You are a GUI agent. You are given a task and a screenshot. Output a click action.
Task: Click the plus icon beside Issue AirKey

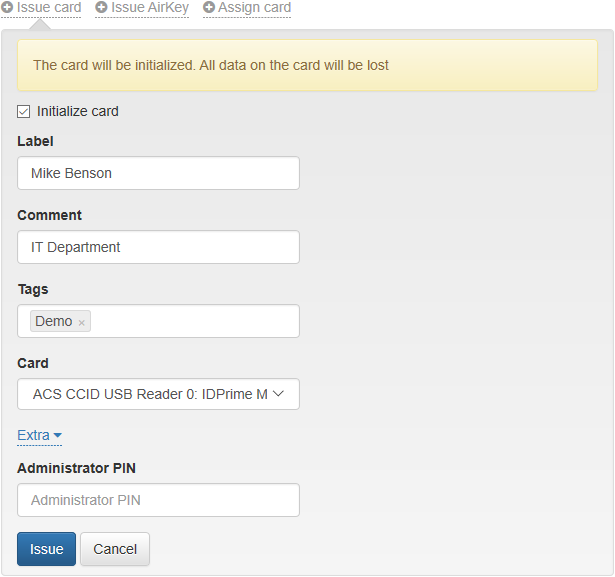101,8
